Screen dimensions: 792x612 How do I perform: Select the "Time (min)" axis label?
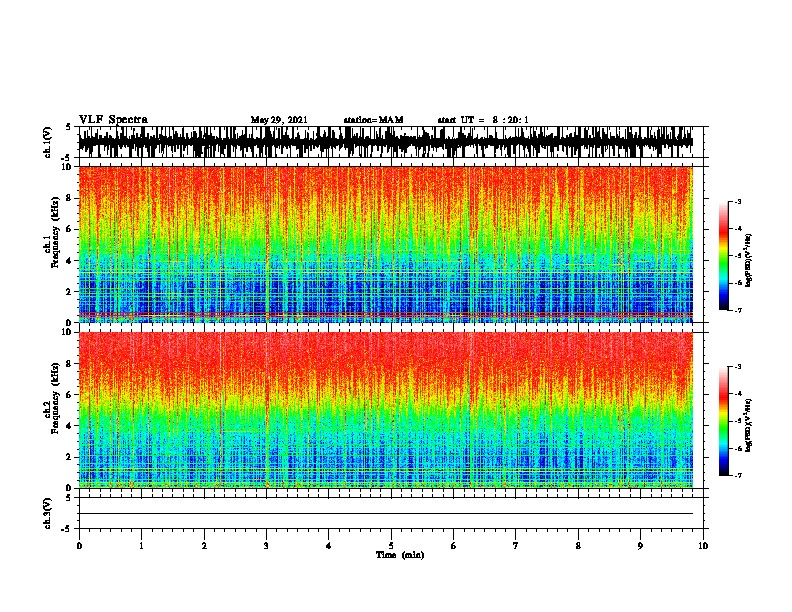tap(400, 555)
